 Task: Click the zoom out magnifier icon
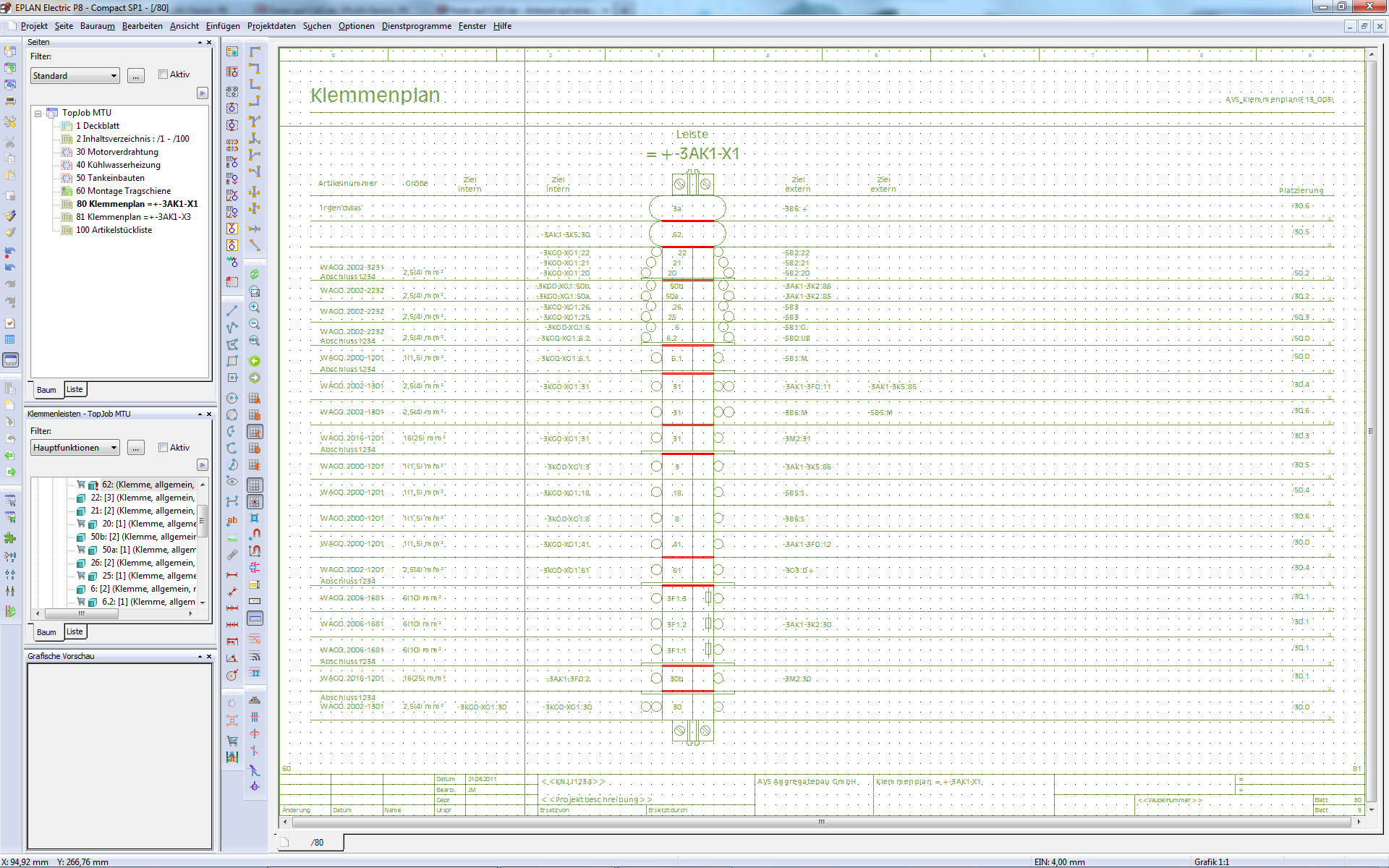click(x=255, y=324)
